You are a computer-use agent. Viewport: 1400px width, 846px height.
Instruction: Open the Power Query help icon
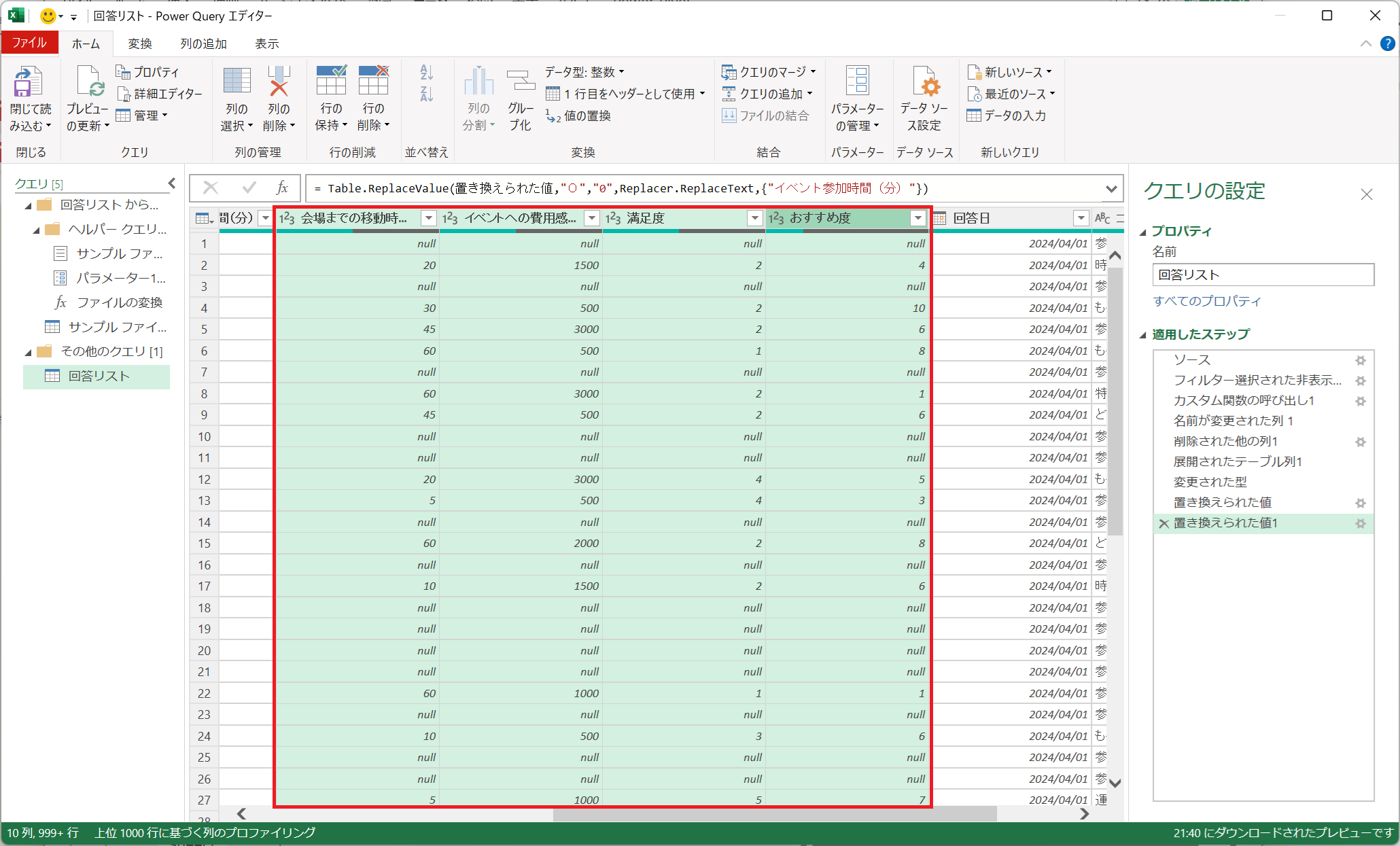click(x=1387, y=44)
